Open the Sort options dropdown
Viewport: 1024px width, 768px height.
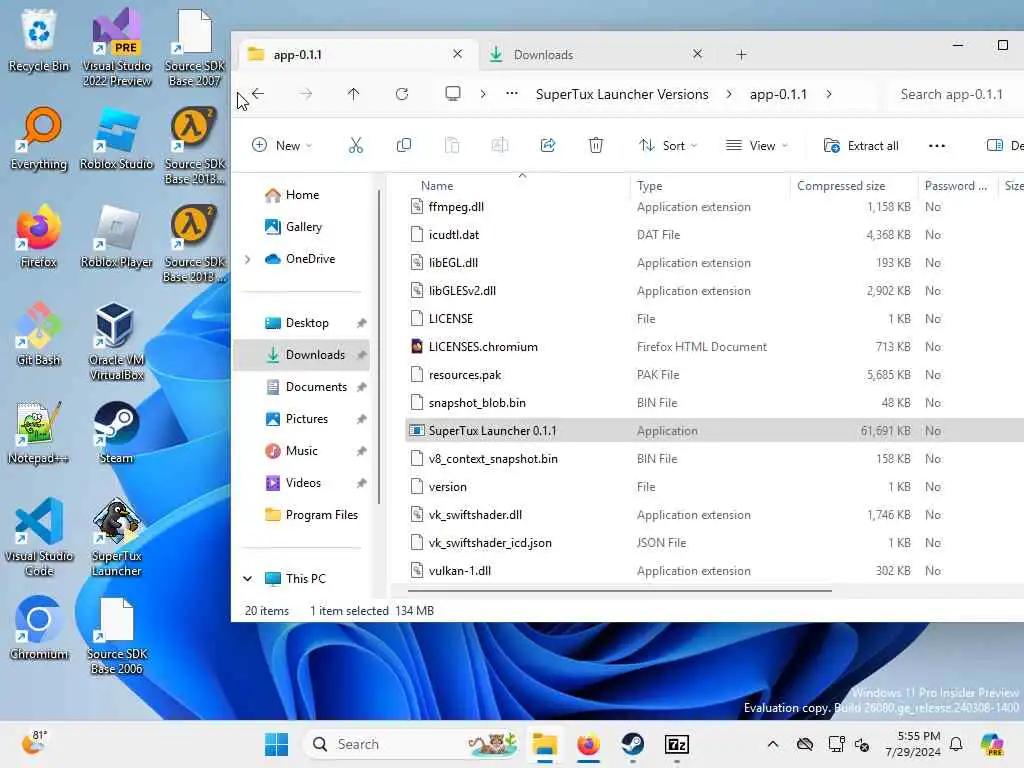coord(668,146)
